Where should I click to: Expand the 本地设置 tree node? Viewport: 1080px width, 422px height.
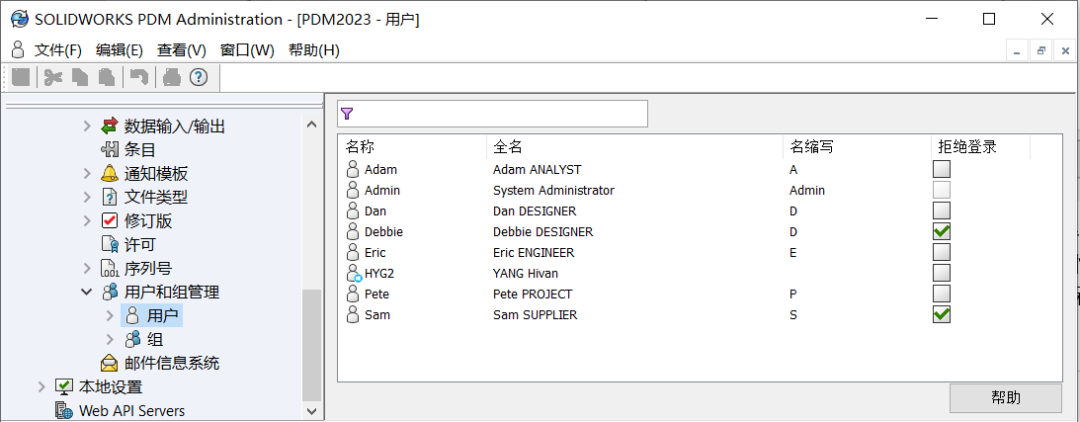pyautogui.click(x=41, y=387)
